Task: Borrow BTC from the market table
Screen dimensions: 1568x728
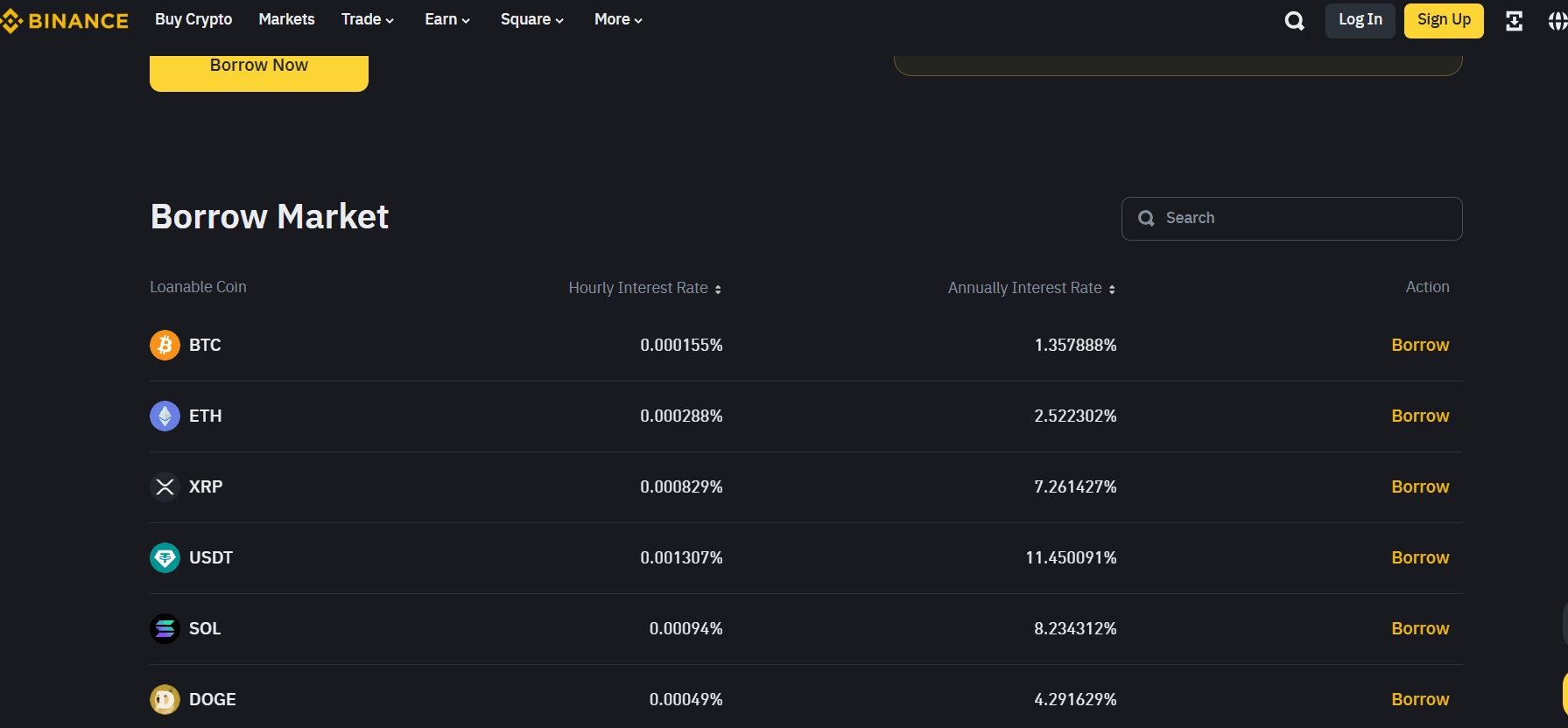Action: (x=1420, y=345)
